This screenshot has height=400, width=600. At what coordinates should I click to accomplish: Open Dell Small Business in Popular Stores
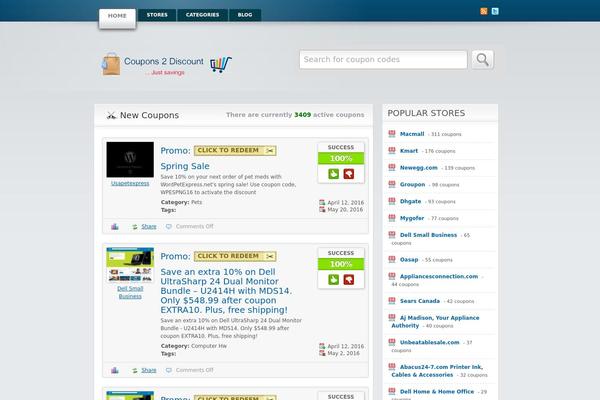pyautogui.click(x=428, y=235)
